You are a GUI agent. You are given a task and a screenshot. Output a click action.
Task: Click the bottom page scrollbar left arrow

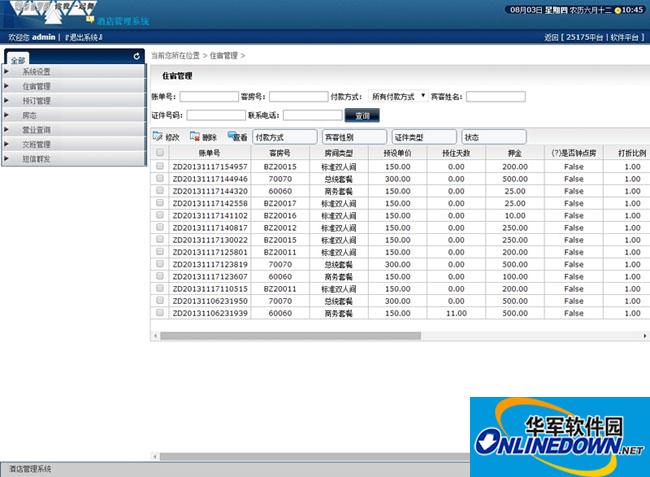155,457
